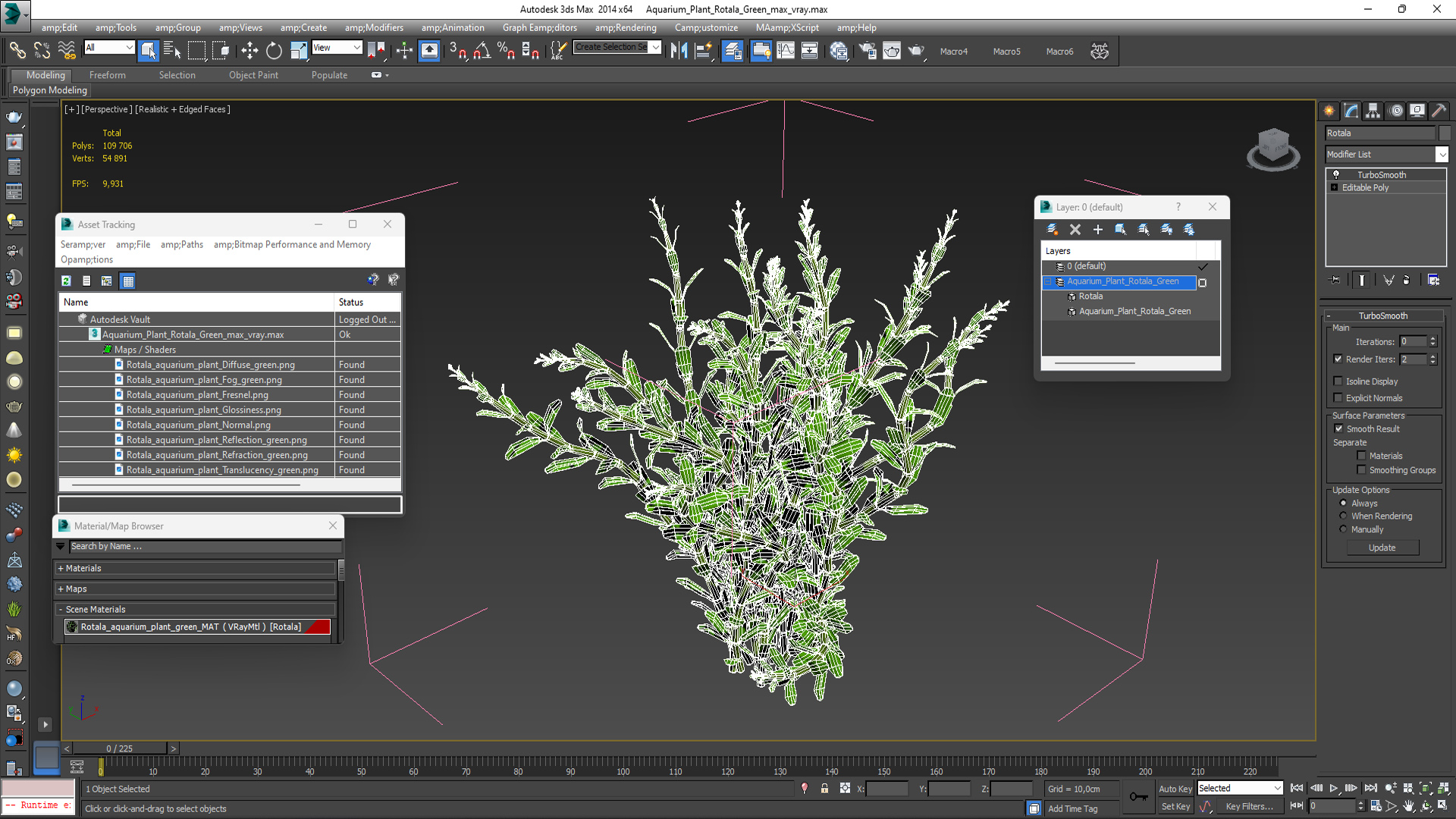Viewport: 1456px width, 819px height.
Task: Uncheck the Smooth Result checkbox
Action: [x=1338, y=428]
